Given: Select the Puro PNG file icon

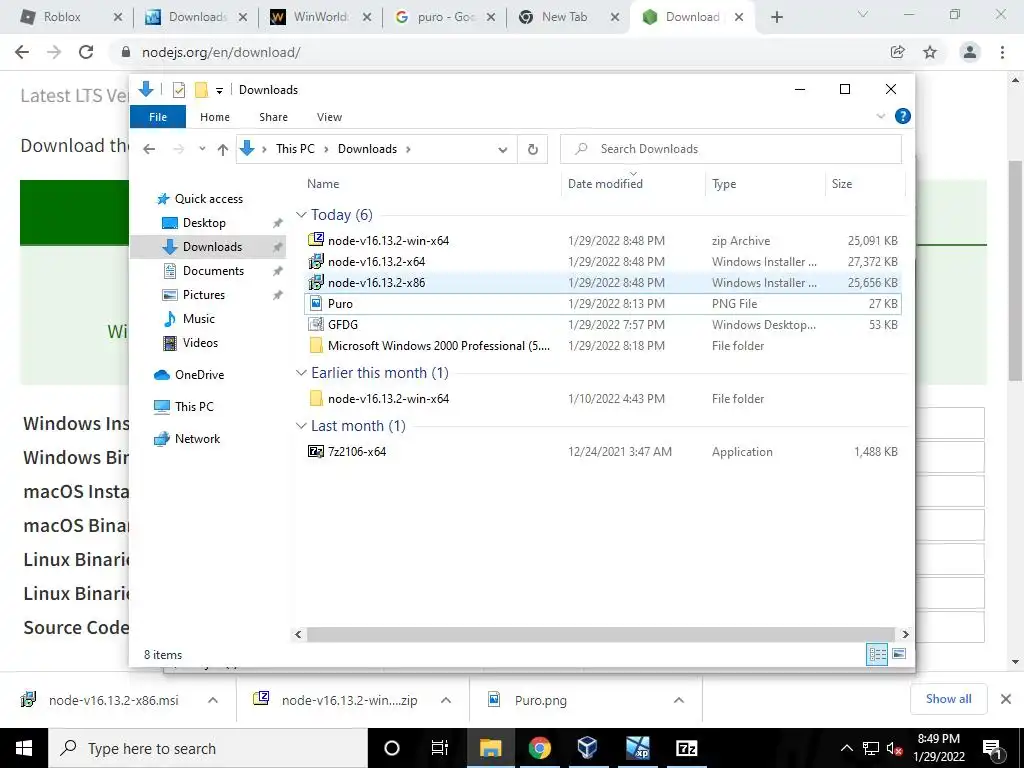Looking at the screenshot, I should click(316, 303).
